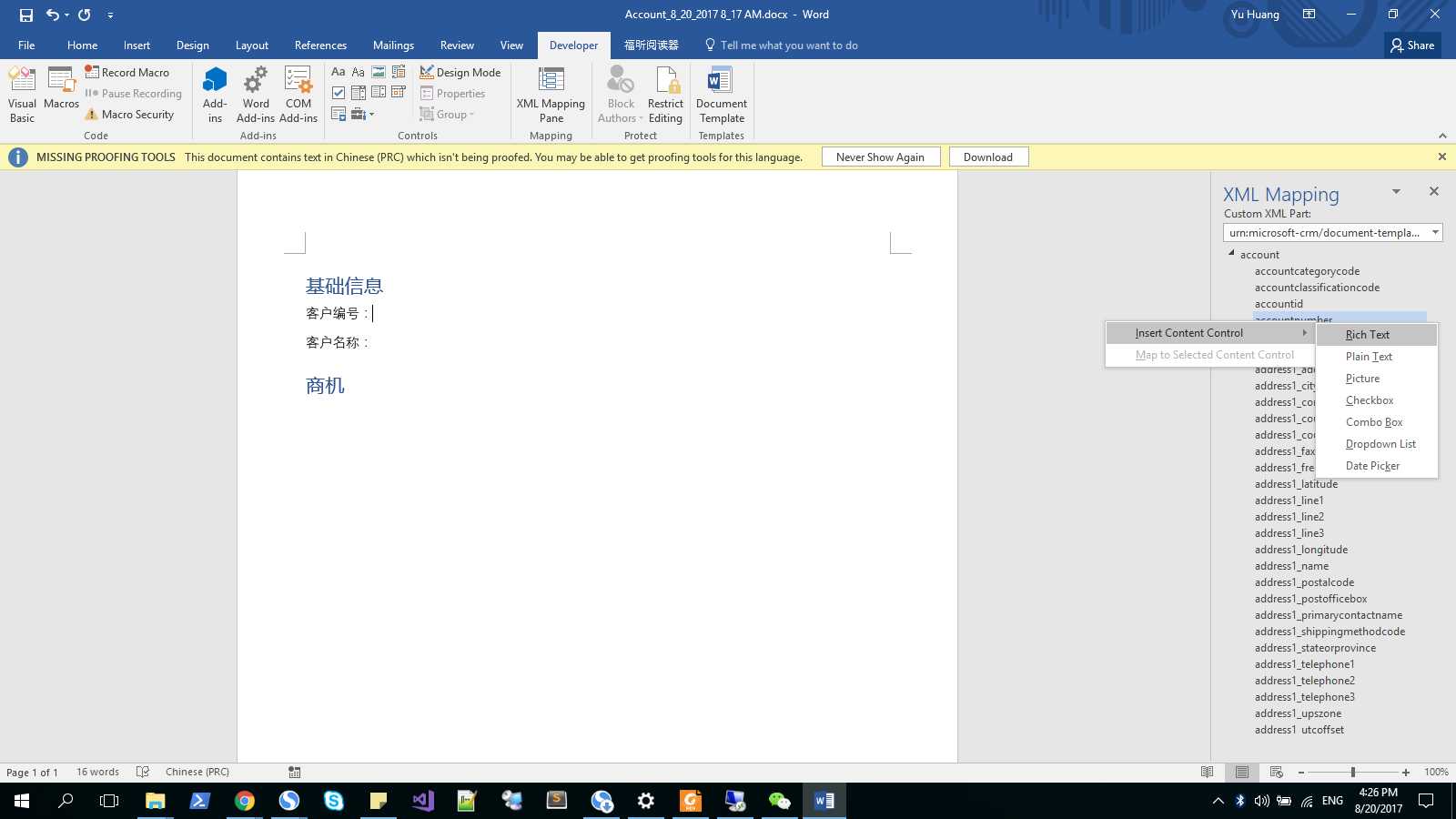Viewport: 1456px width, 819px height.
Task: Choose Rich Text from the submenu
Action: (1377, 335)
